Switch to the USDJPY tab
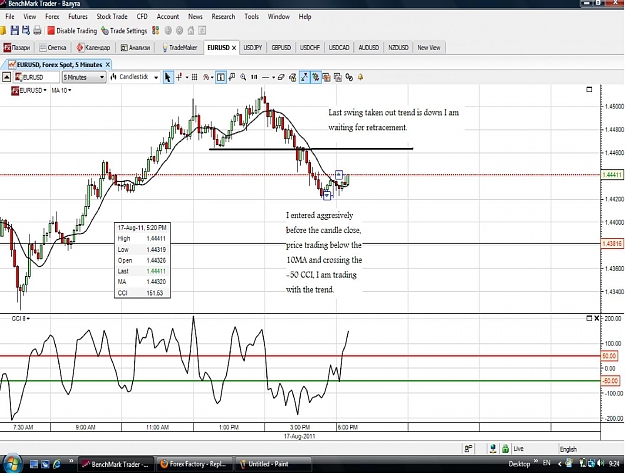The width and height of the screenshot is (625, 475). pos(253,47)
